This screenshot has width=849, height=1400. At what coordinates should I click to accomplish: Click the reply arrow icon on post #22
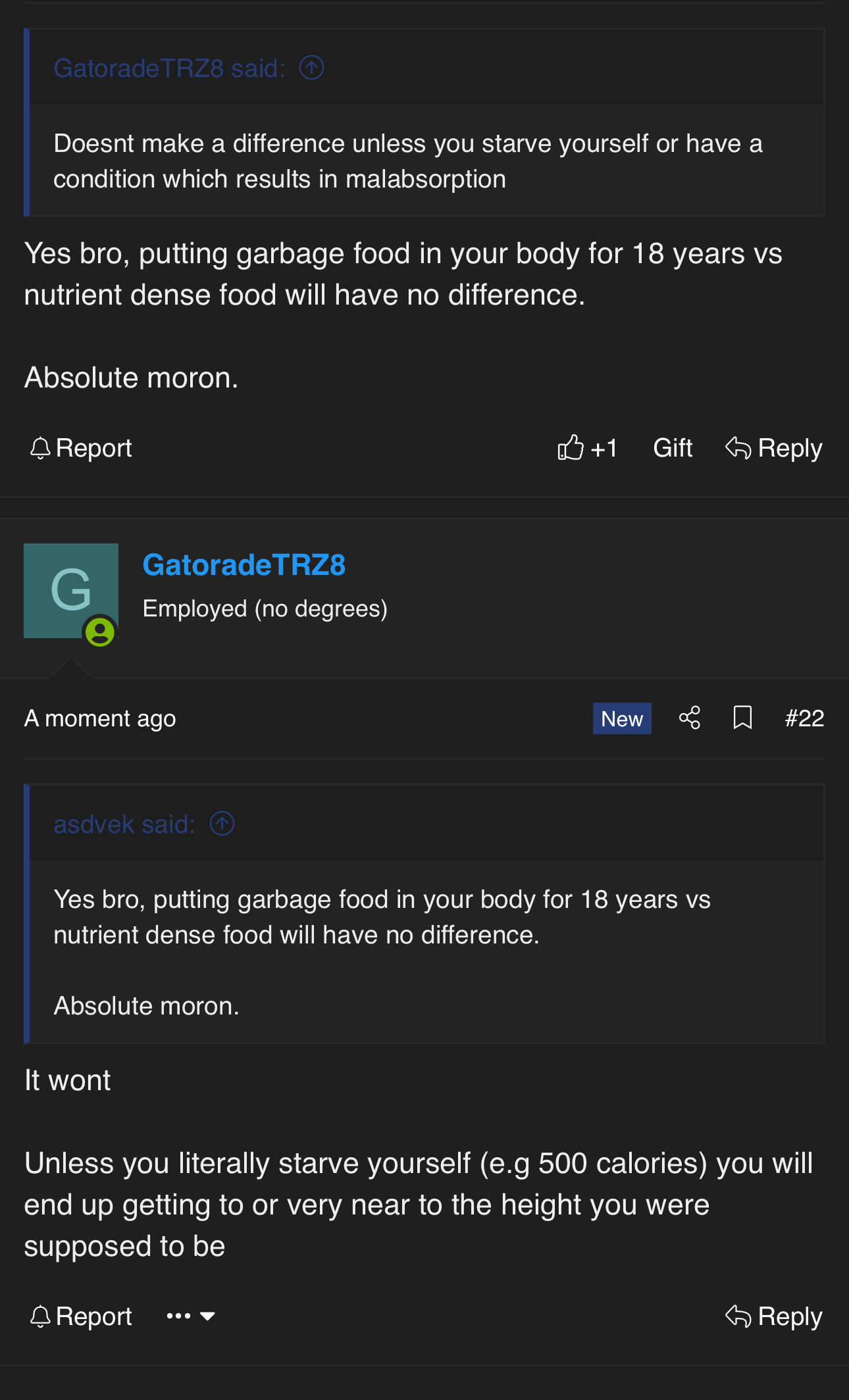click(738, 1316)
